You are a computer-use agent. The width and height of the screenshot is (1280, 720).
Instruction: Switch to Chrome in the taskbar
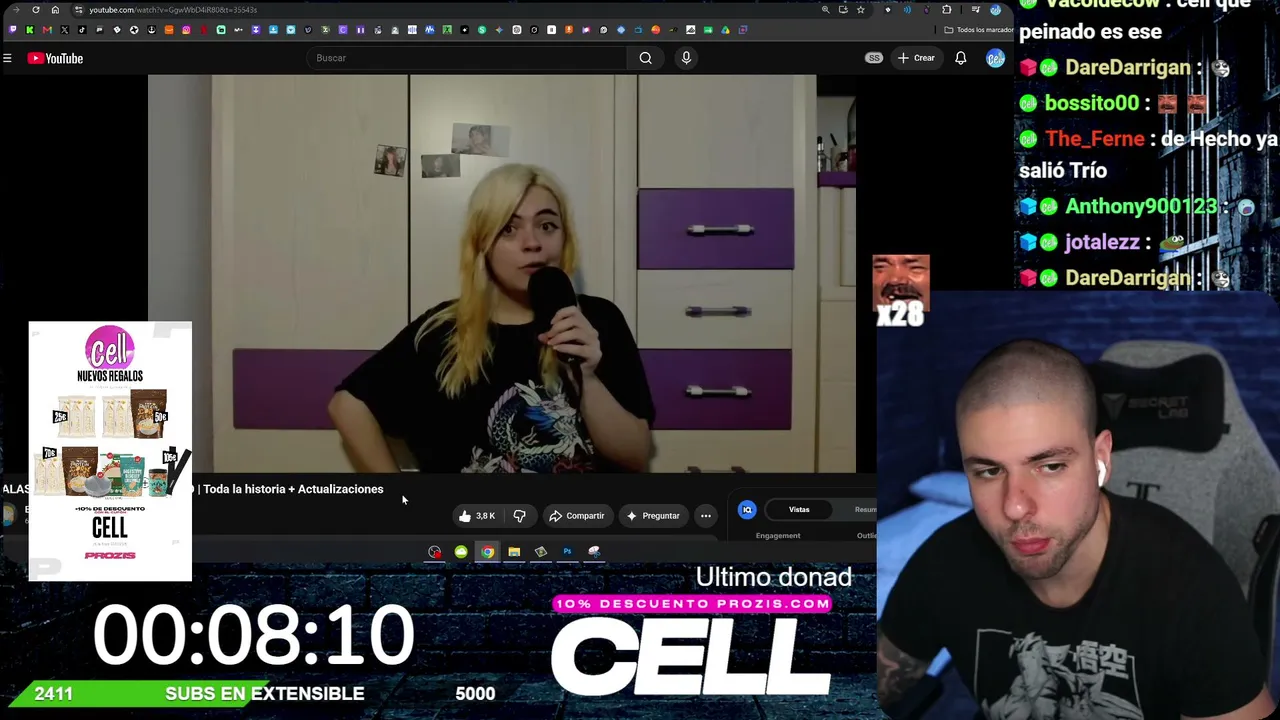coord(487,552)
